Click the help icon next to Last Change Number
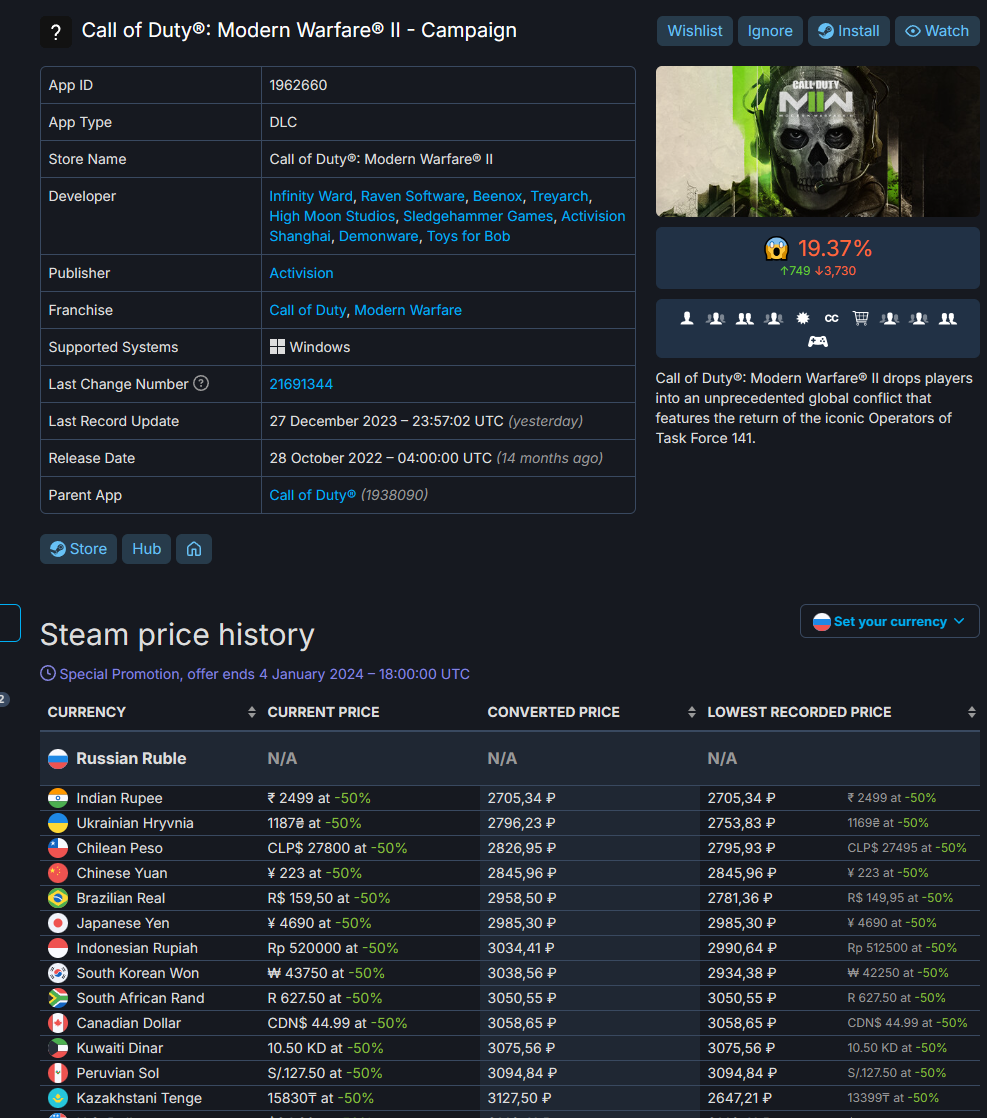Viewport: 987px width, 1118px height. (x=201, y=384)
